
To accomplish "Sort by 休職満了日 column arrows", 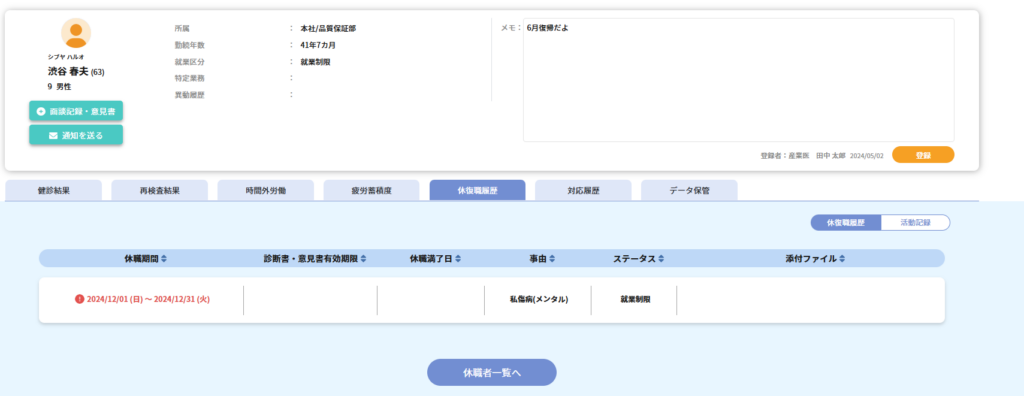I will 458,259.
